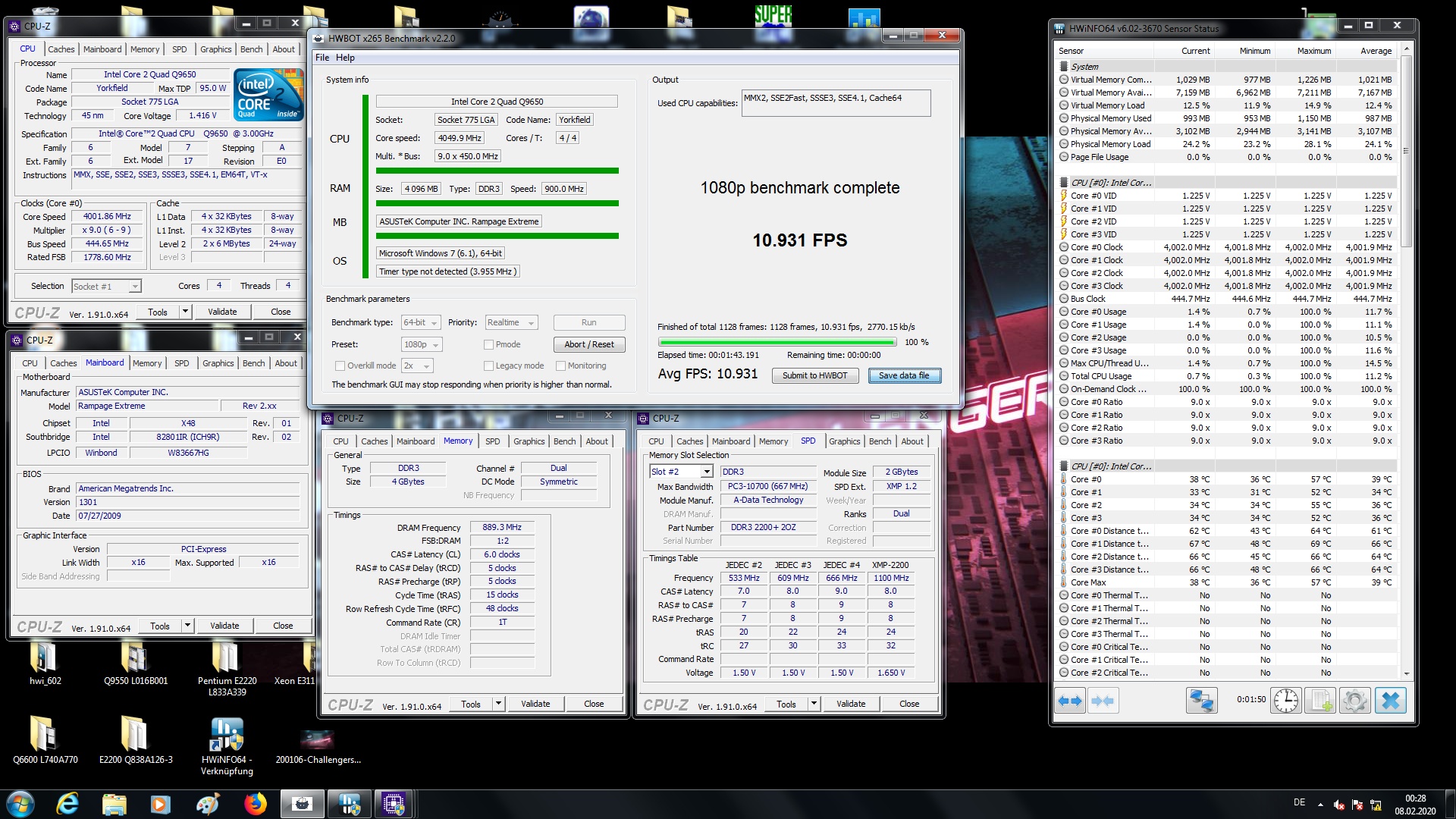The width and height of the screenshot is (1456, 819).
Task: Select Page File Usage sensor row
Action: [x=1226, y=157]
